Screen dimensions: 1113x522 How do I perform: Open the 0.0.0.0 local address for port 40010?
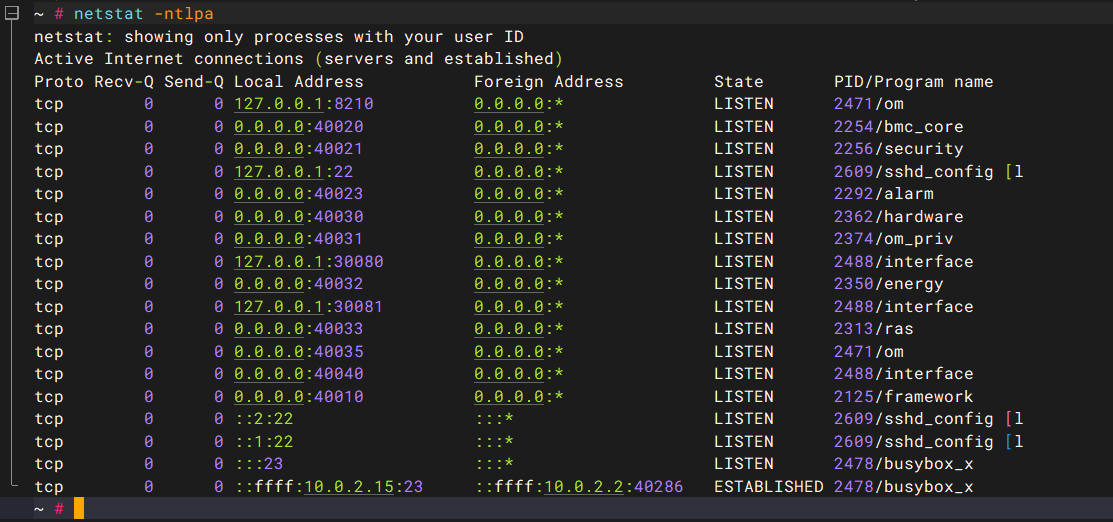pos(269,397)
